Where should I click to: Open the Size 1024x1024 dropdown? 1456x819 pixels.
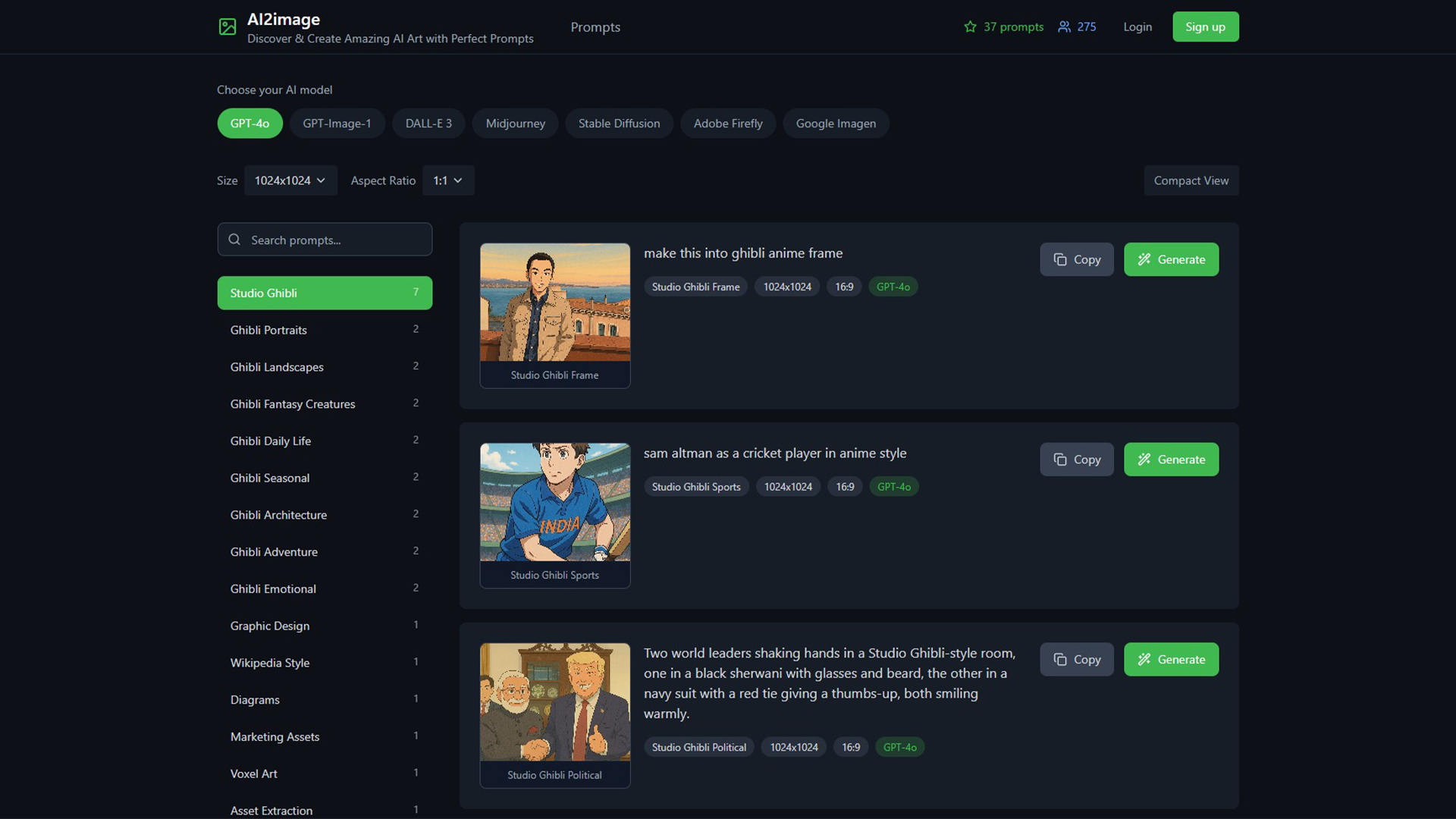pyautogui.click(x=290, y=180)
